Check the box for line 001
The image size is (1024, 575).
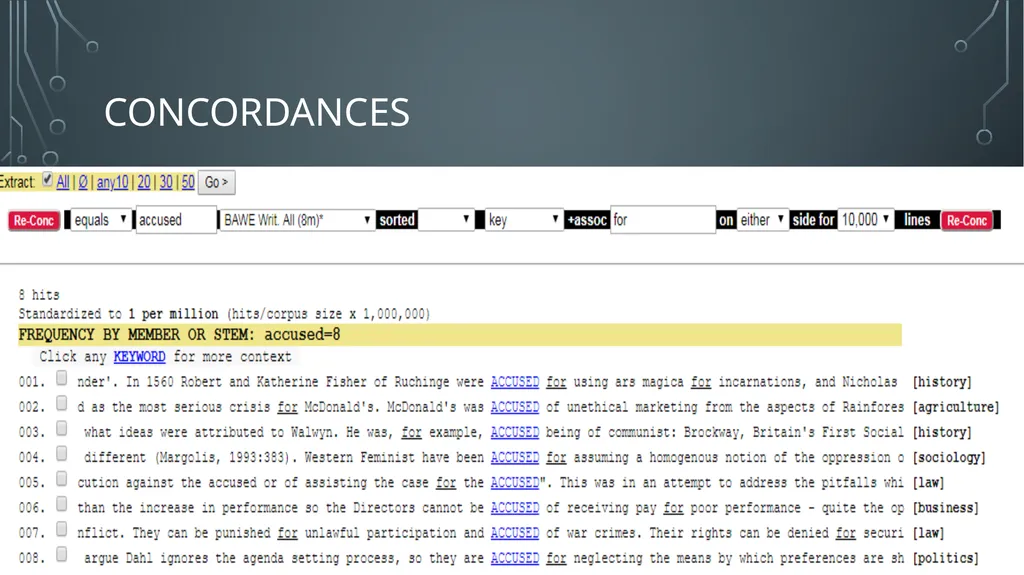click(61, 378)
